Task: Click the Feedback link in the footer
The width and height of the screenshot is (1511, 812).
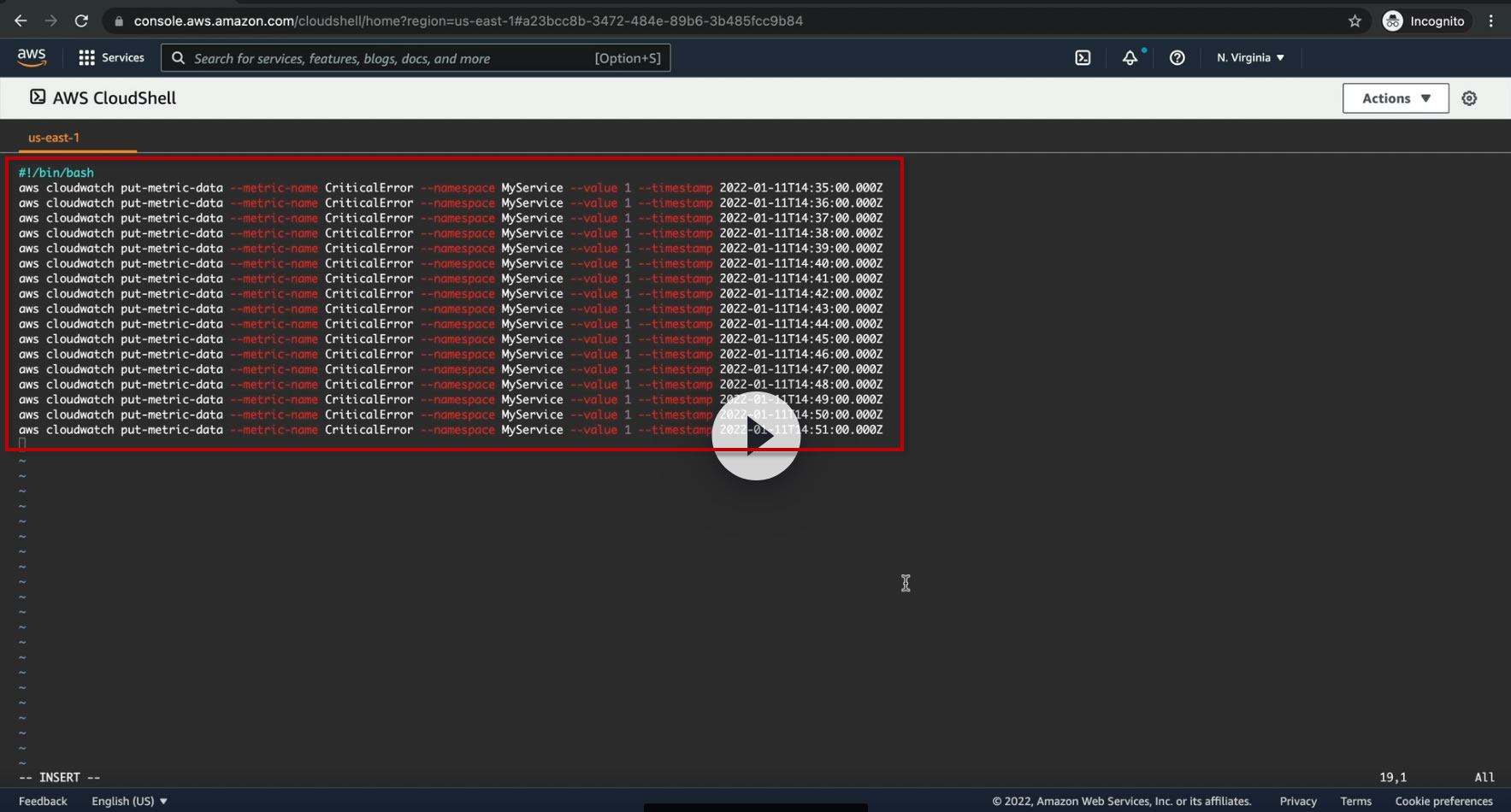Action: (x=43, y=801)
